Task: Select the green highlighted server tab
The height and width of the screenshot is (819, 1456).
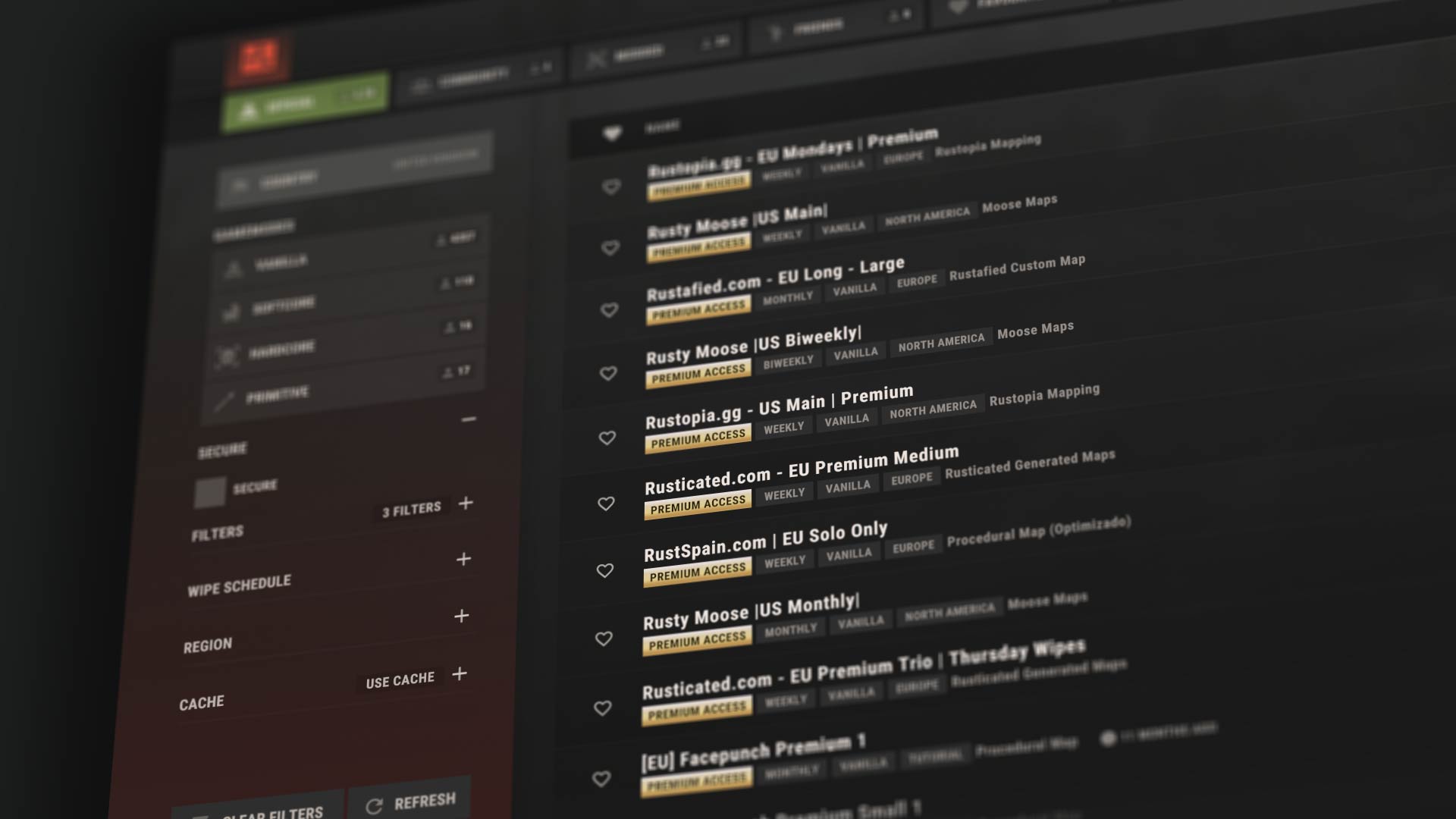Action: pos(306,102)
